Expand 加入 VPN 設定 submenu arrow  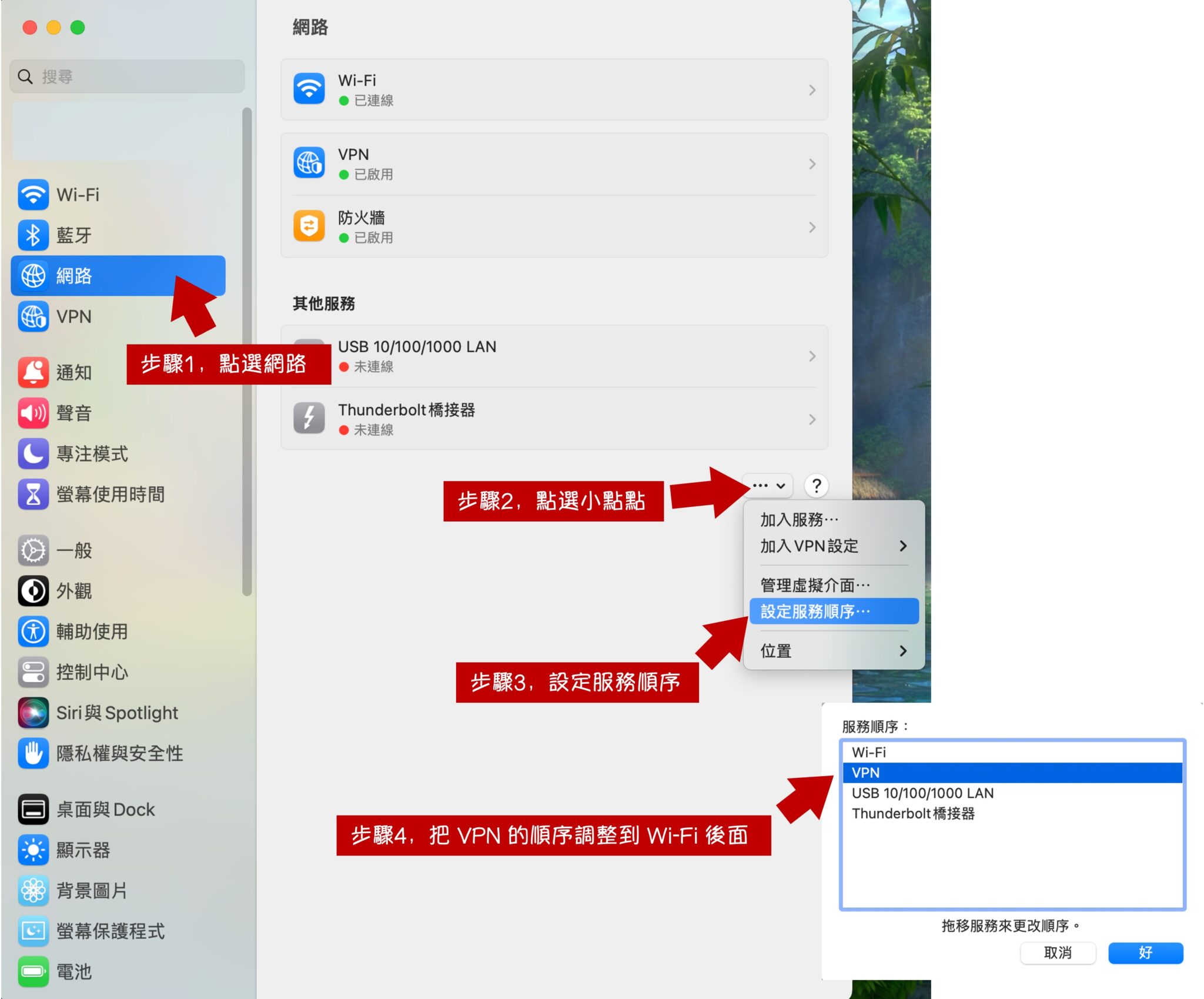(x=904, y=546)
